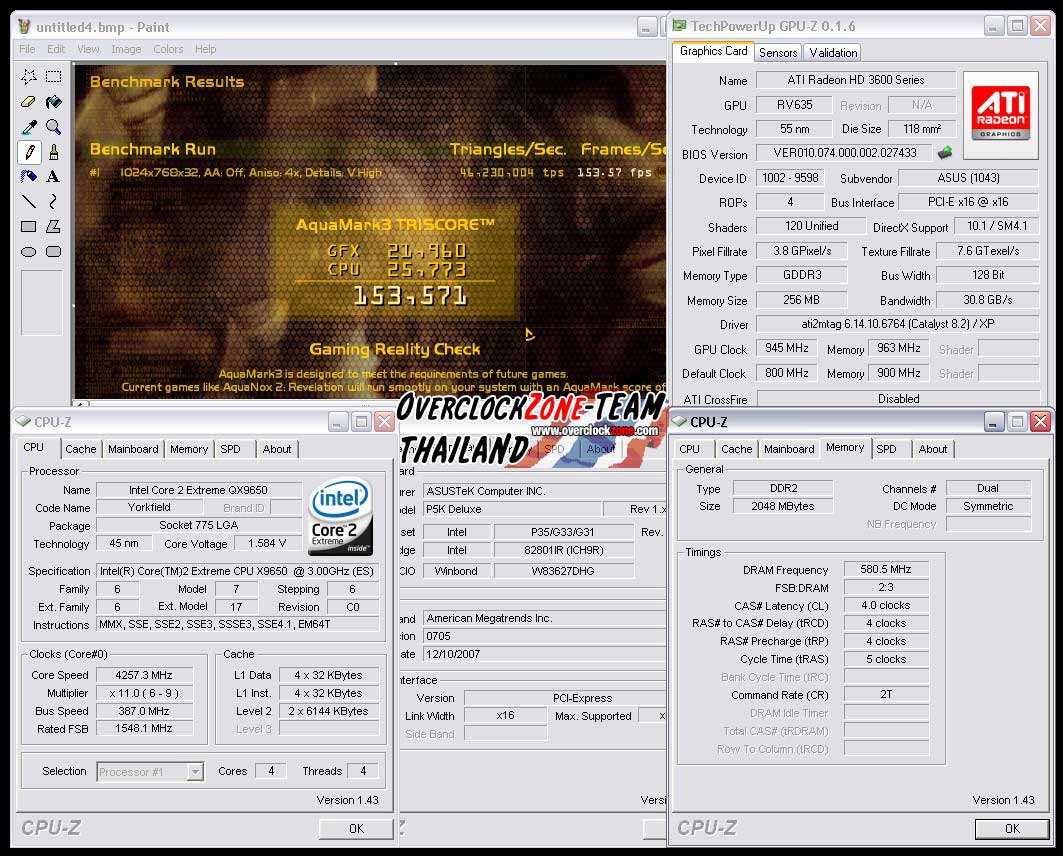The image size is (1063, 856).
Task: Select the Text tool in Paint
Action: tap(54, 177)
